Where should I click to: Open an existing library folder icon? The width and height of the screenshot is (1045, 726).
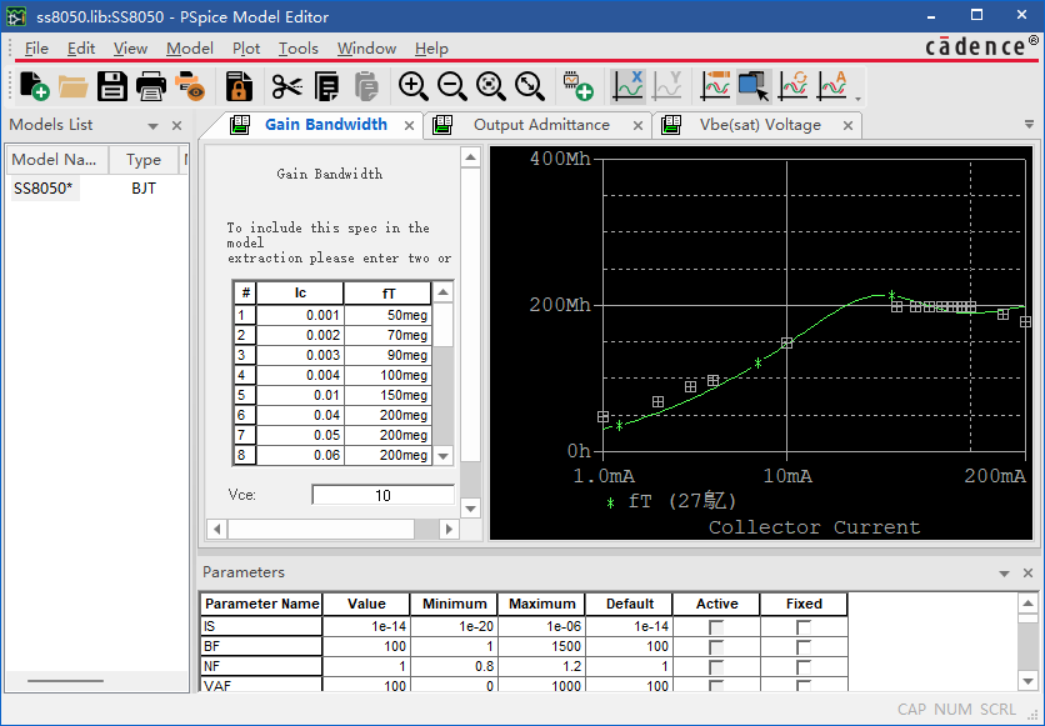[x=73, y=86]
